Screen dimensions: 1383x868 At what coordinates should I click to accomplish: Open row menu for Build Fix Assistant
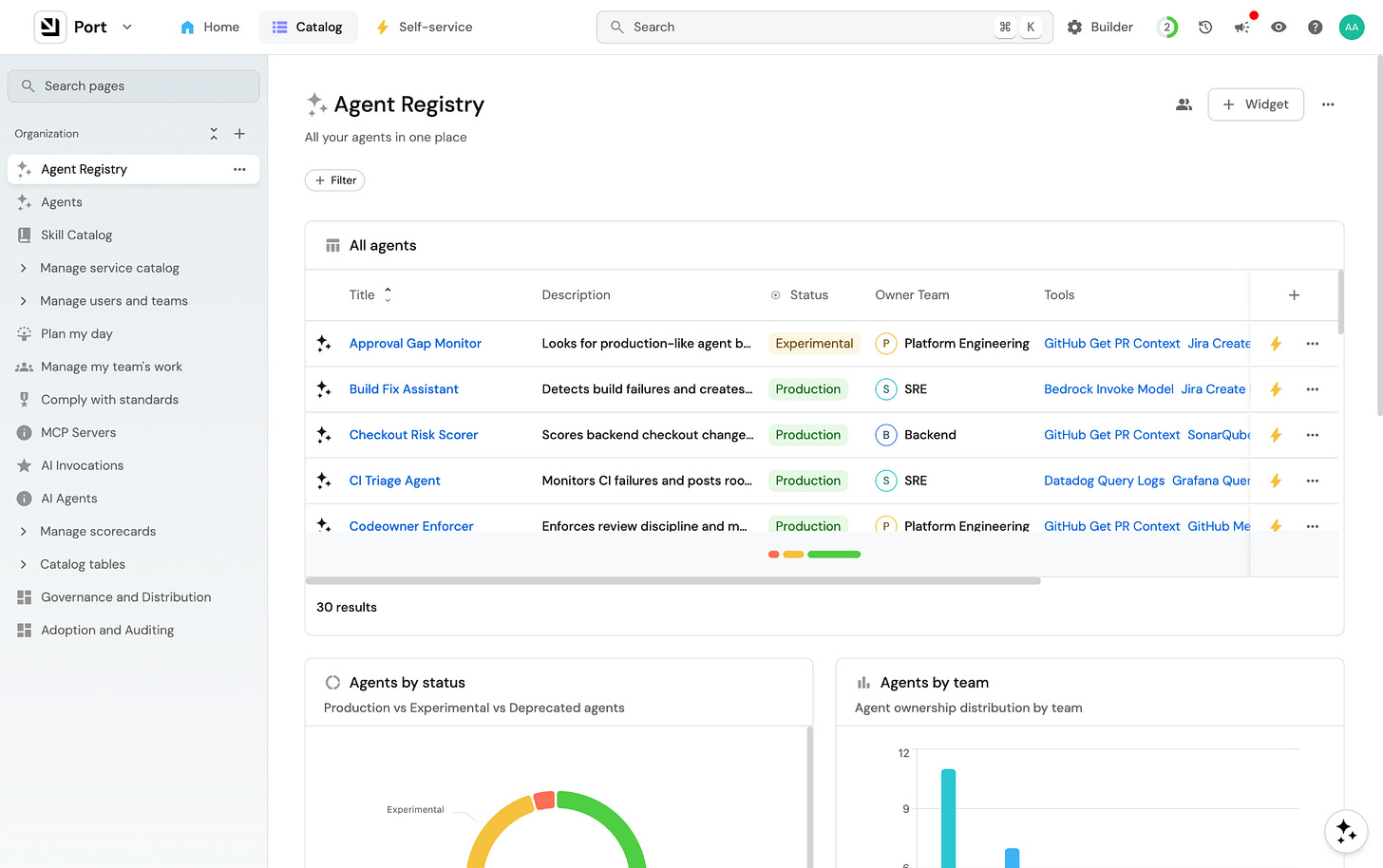coord(1313,389)
